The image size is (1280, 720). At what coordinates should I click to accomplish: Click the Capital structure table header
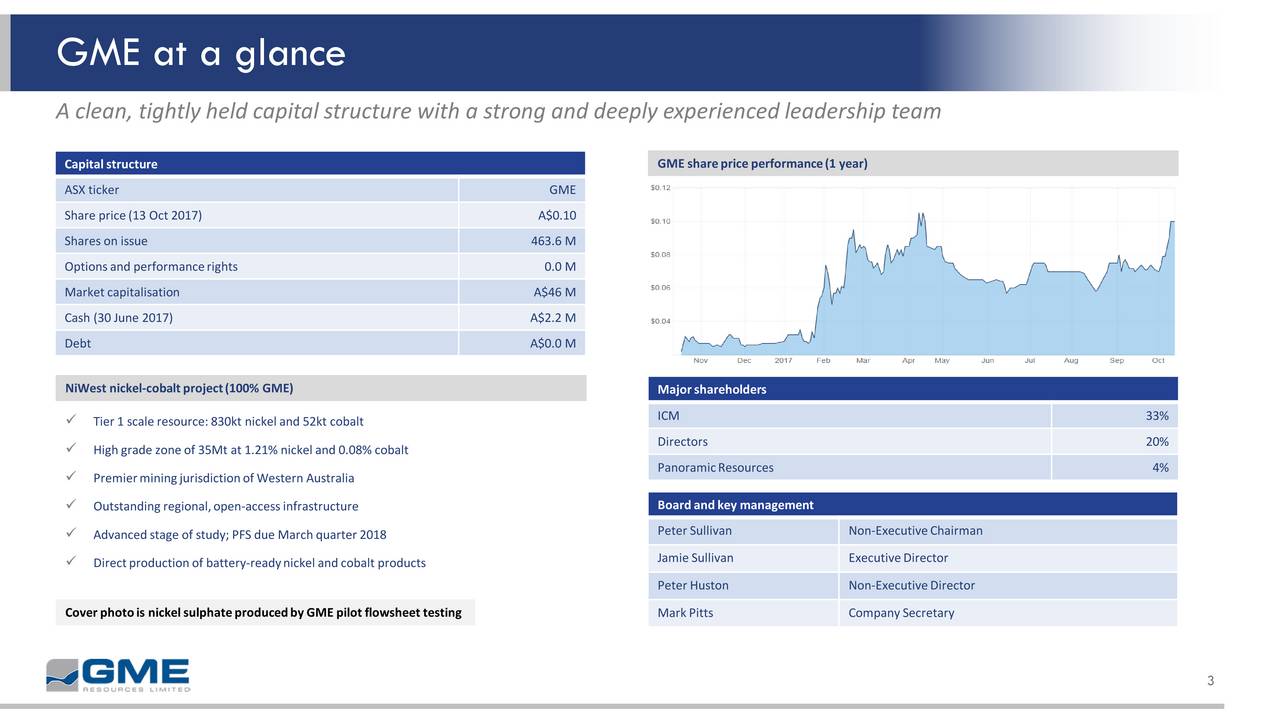[x=319, y=164]
